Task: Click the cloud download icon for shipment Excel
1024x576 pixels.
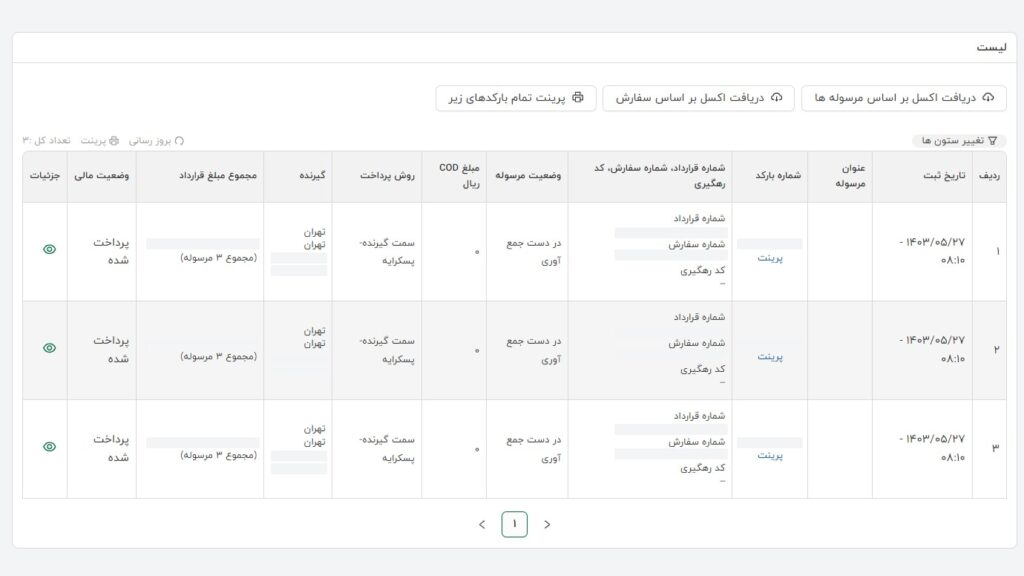Action: [x=988, y=98]
